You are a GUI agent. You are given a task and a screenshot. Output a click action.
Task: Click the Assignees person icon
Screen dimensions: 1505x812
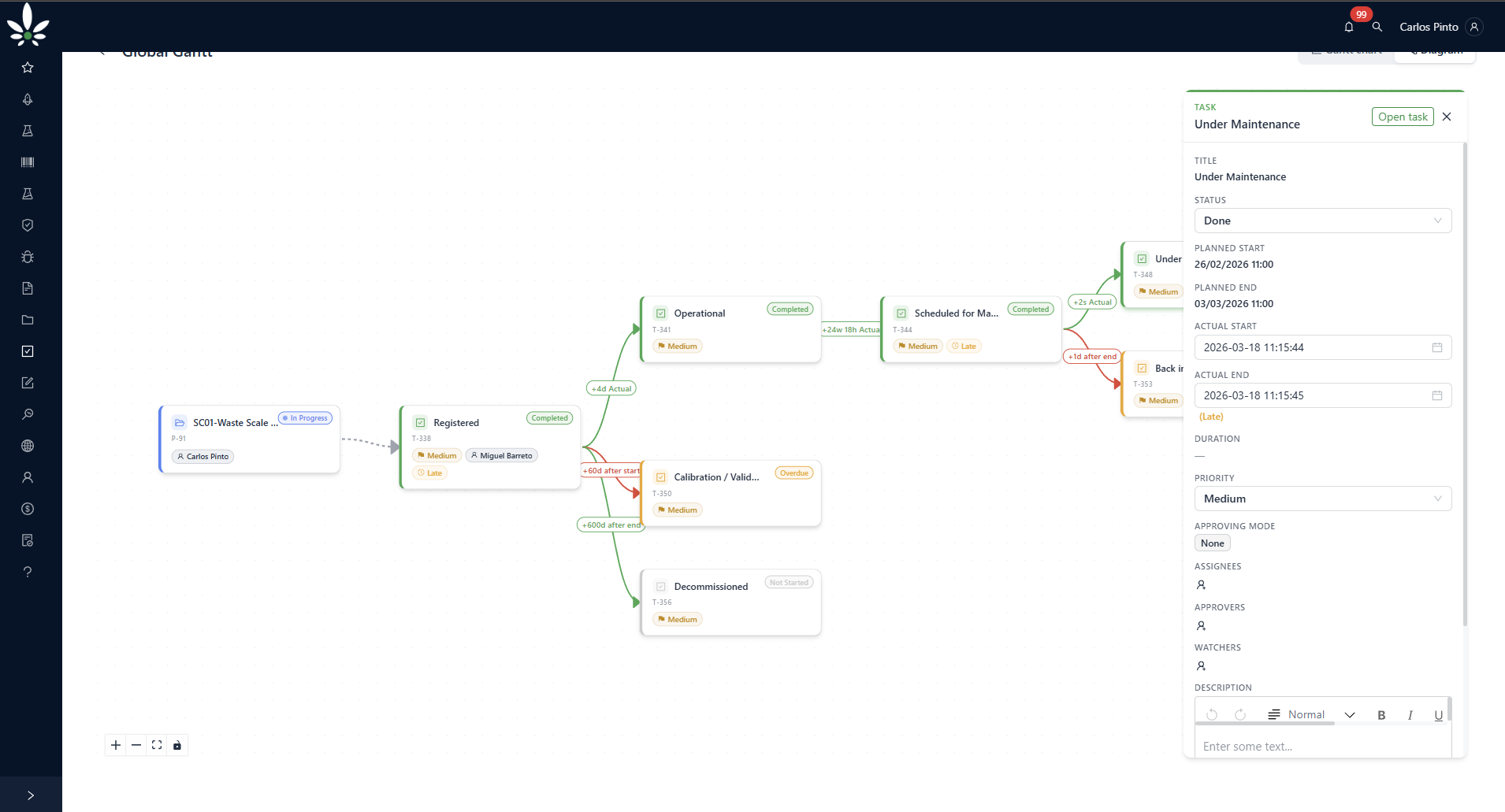click(x=1201, y=585)
